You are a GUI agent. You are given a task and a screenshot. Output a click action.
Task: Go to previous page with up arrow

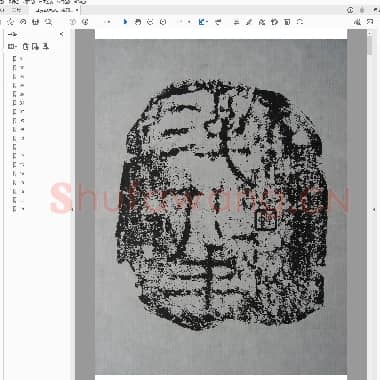[73, 22]
